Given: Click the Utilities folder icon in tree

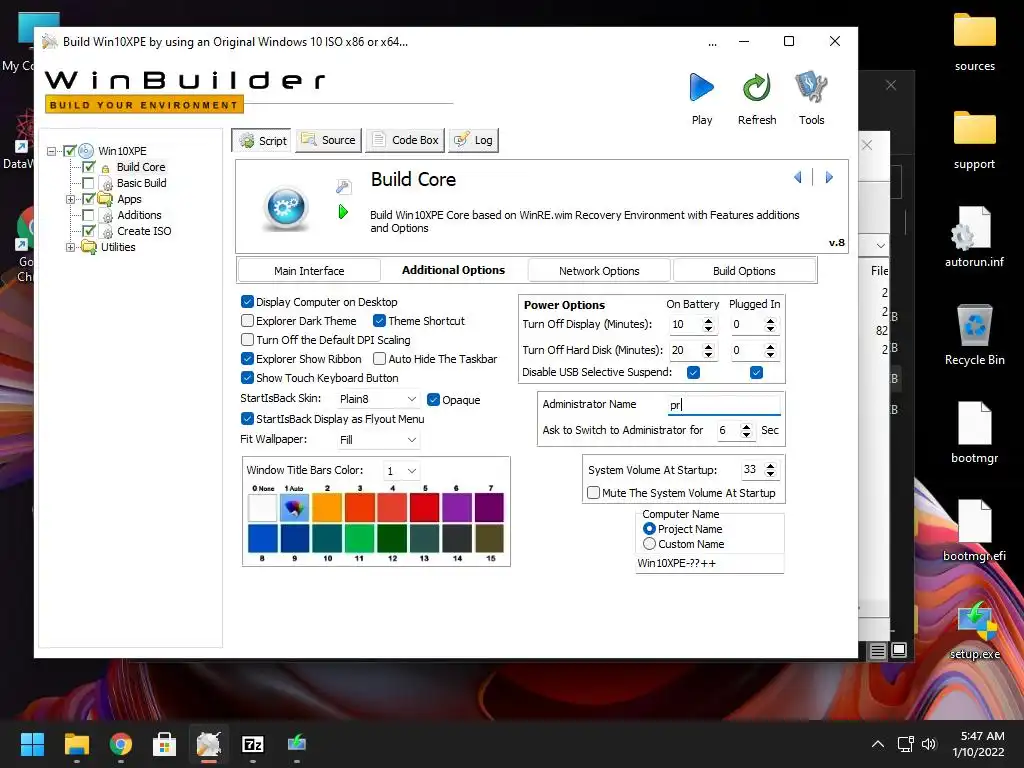Looking at the screenshot, I should tap(89, 247).
